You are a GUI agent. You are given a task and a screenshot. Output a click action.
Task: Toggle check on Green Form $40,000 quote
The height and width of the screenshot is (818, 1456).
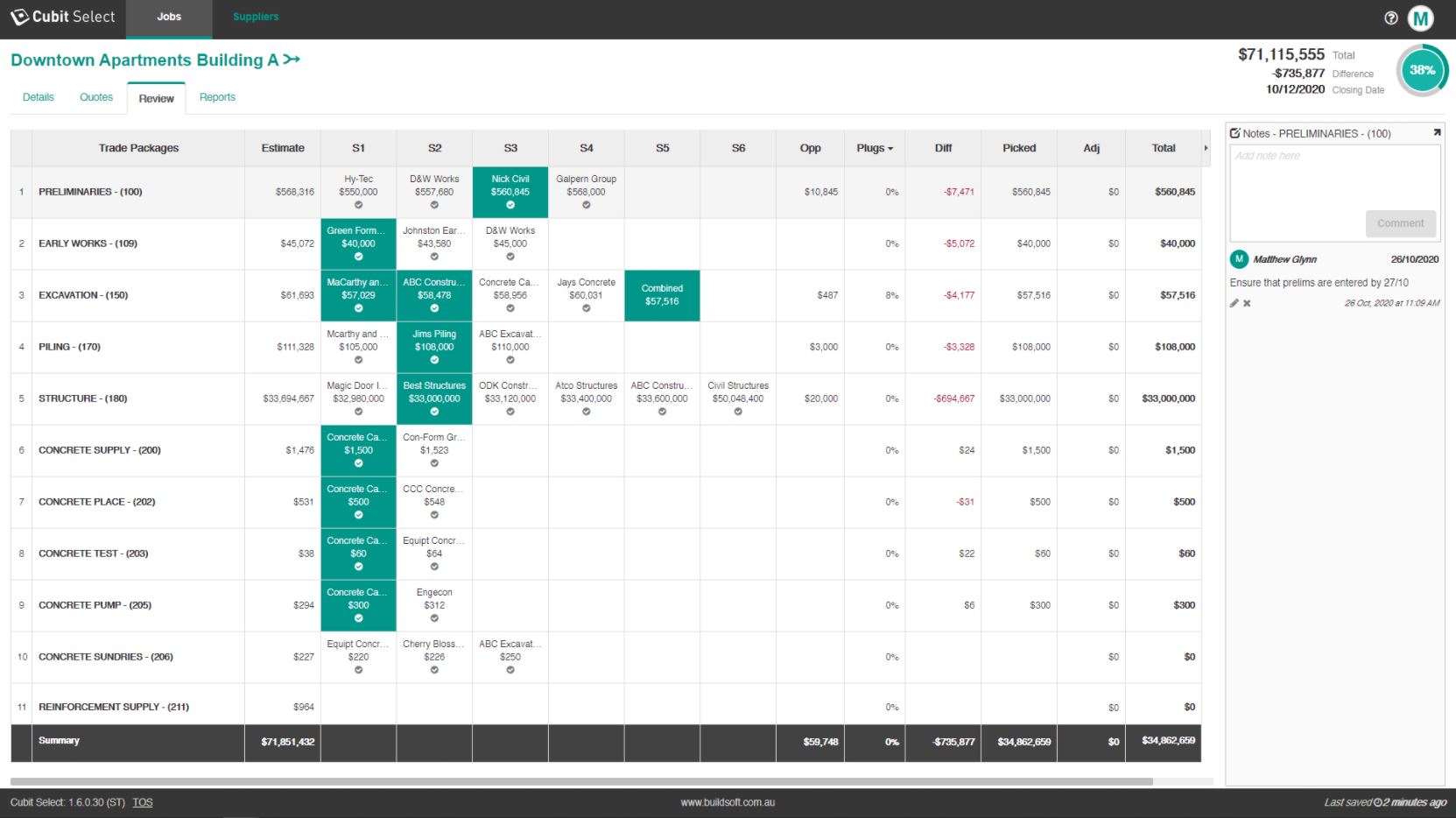tap(358, 257)
